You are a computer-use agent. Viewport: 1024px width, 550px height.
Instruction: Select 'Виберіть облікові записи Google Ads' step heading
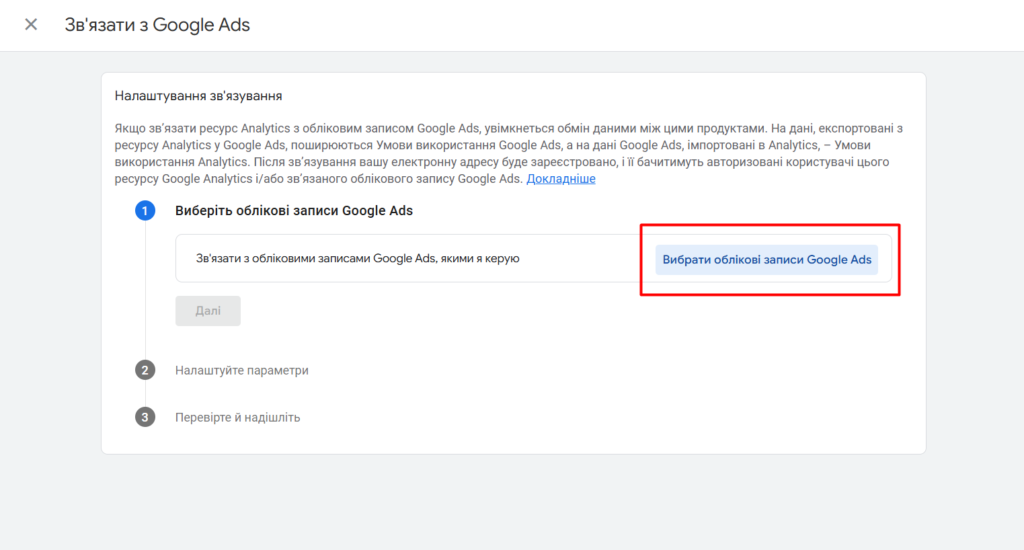(294, 211)
